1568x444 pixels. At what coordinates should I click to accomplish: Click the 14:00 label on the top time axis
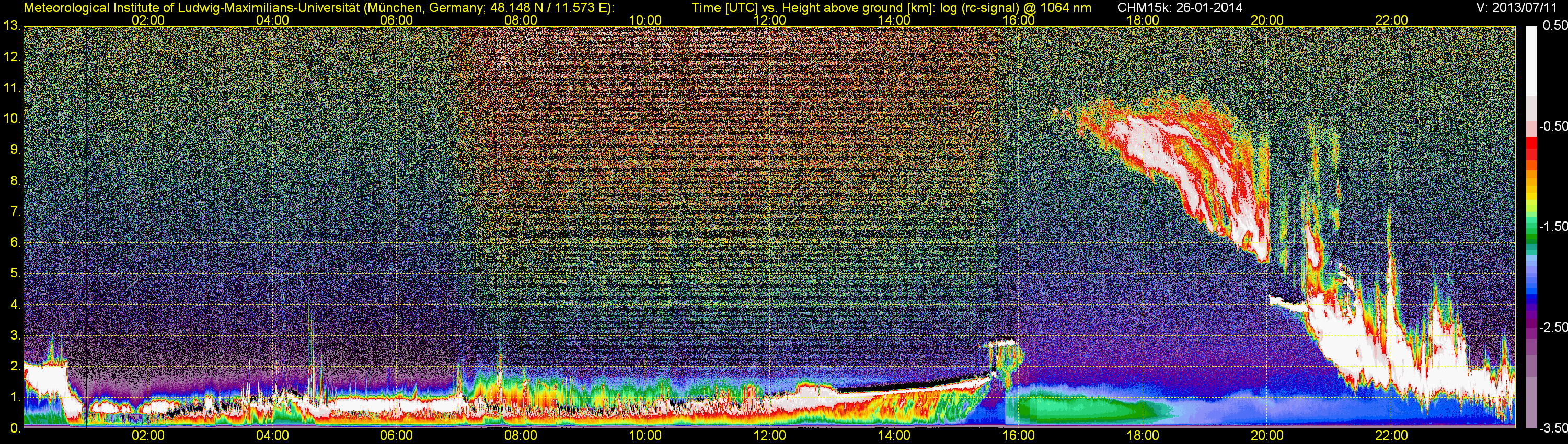pos(894,20)
